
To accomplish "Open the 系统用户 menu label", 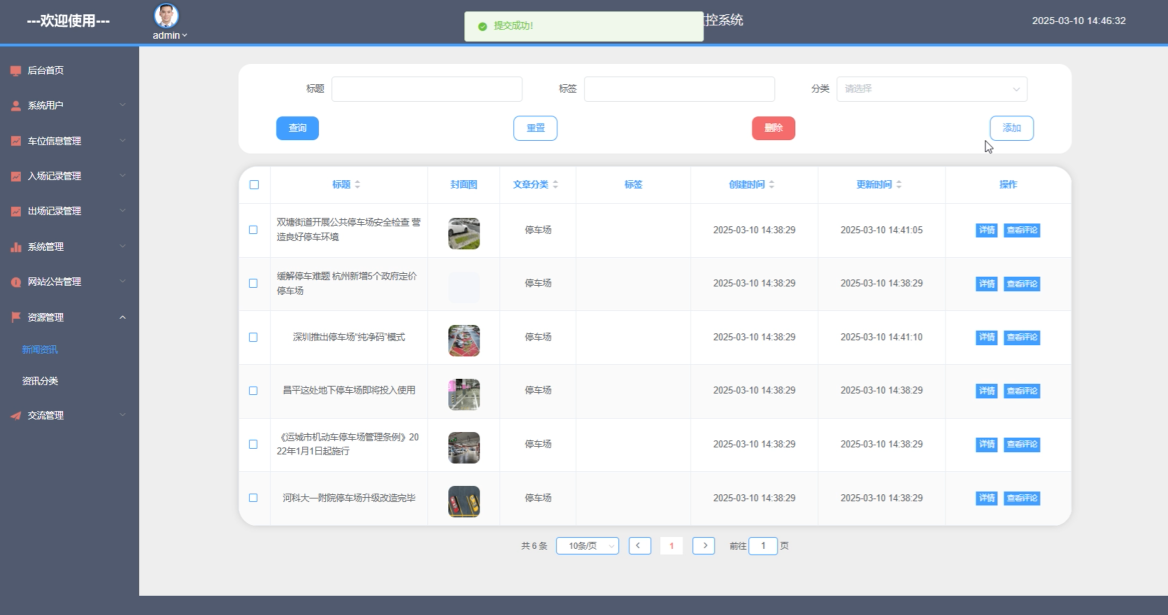I will tap(45, 106).
